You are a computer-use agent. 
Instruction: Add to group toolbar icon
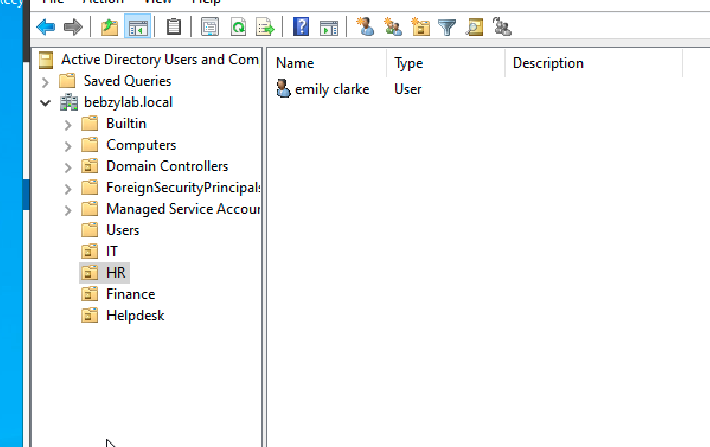point(502,27)
